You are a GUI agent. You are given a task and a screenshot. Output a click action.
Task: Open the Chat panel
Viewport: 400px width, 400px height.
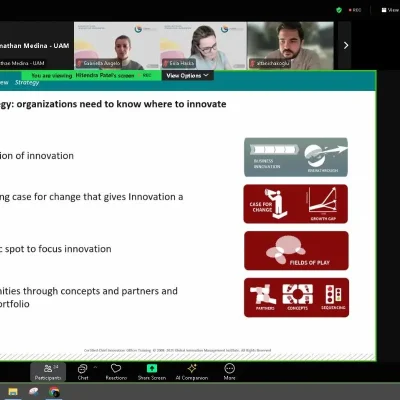point(82,372)
